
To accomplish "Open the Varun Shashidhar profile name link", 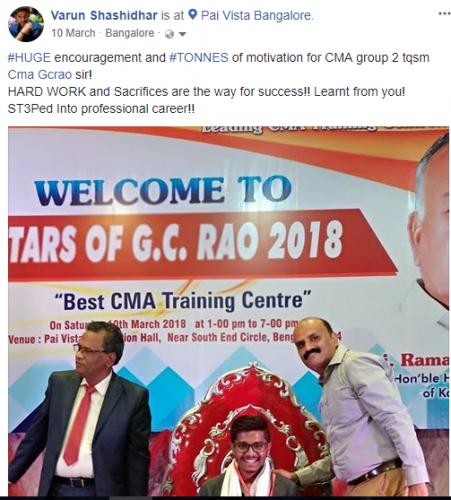I will (x=104, y=15).
